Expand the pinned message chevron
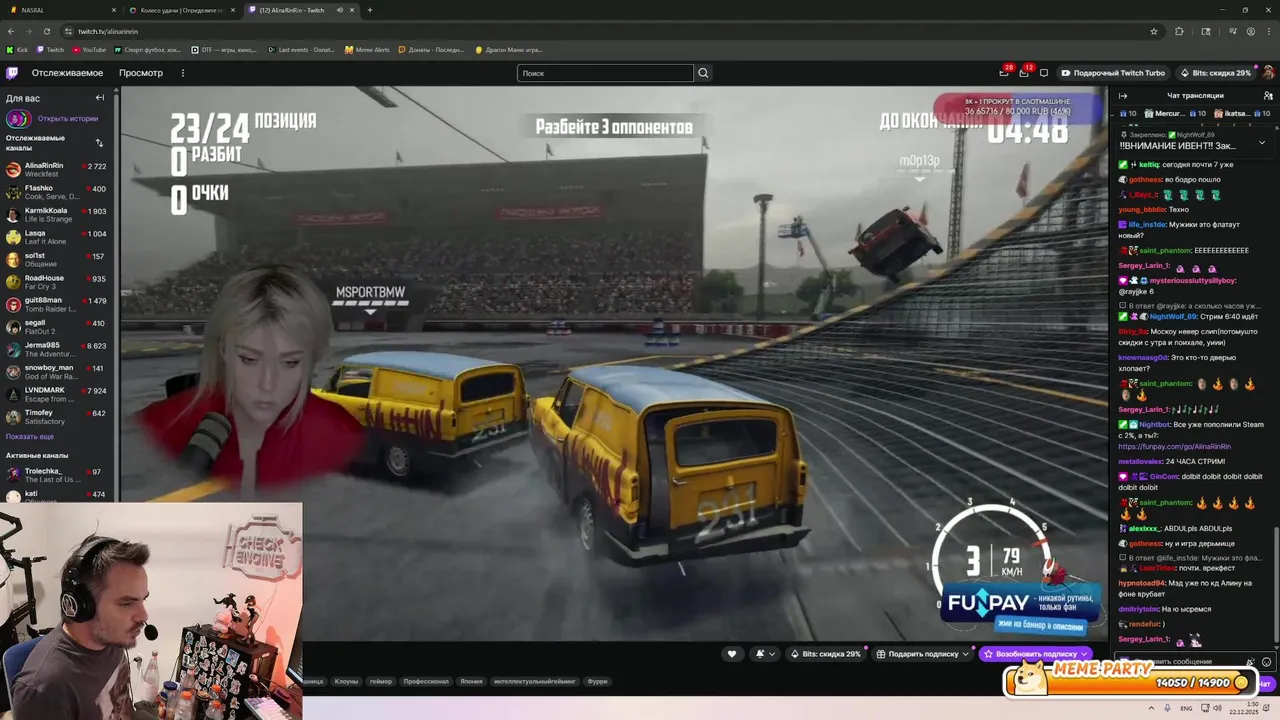The width and height of the screenshot is (1280, 720). (x=1261, y=142)
